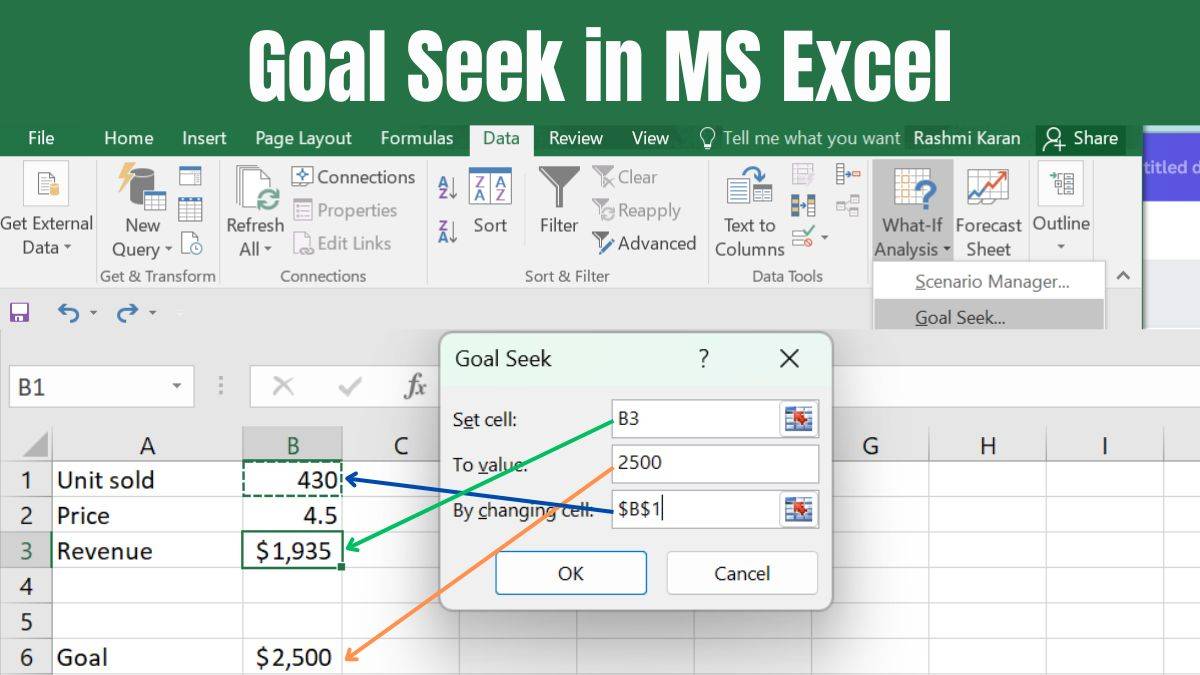Cancel the Goal Seek dialog
Screen dimensions: 1200x675
click(742, 573)
